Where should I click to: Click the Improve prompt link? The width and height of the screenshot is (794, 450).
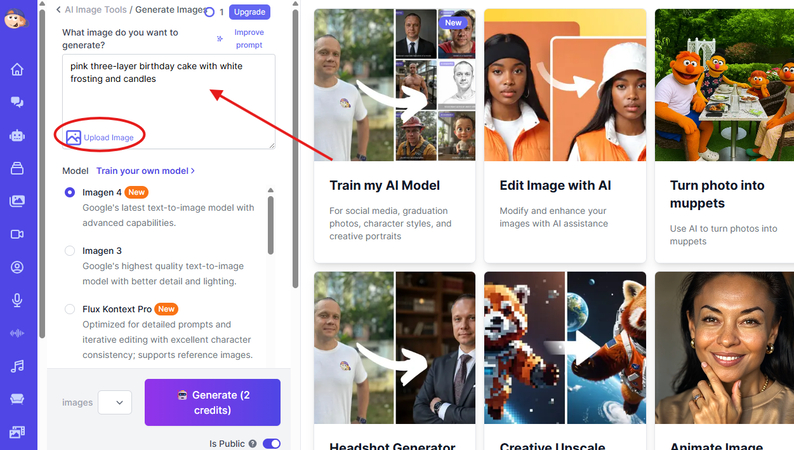point(249,38)
